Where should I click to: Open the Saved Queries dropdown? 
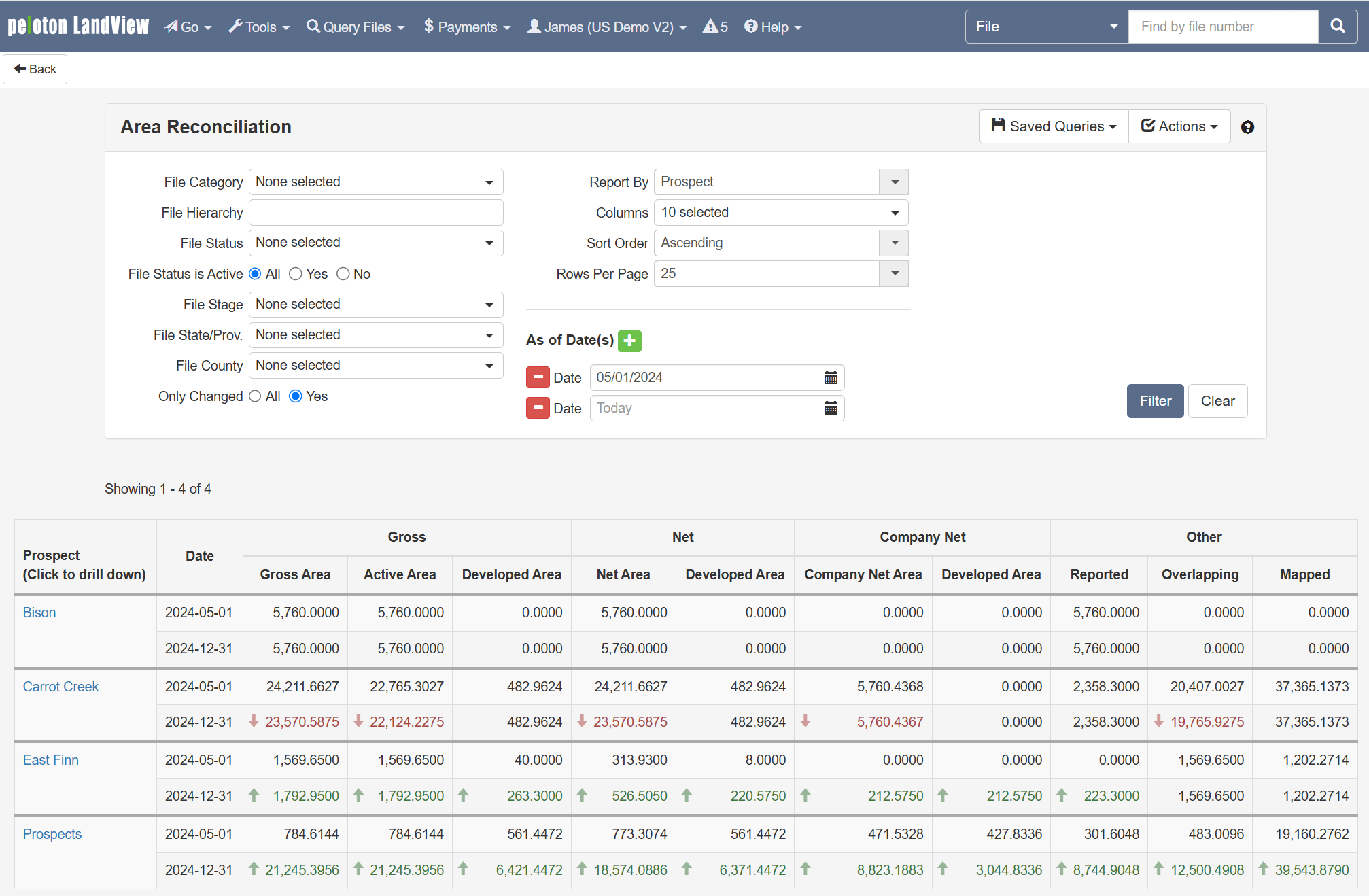click(1054, 126)
